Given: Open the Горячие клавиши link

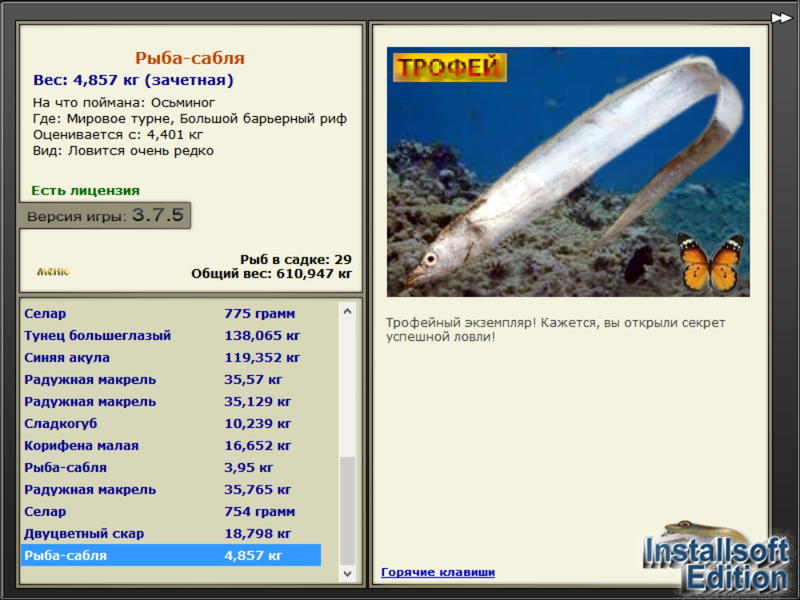Looking at the screenshot, I should (437, 572).
